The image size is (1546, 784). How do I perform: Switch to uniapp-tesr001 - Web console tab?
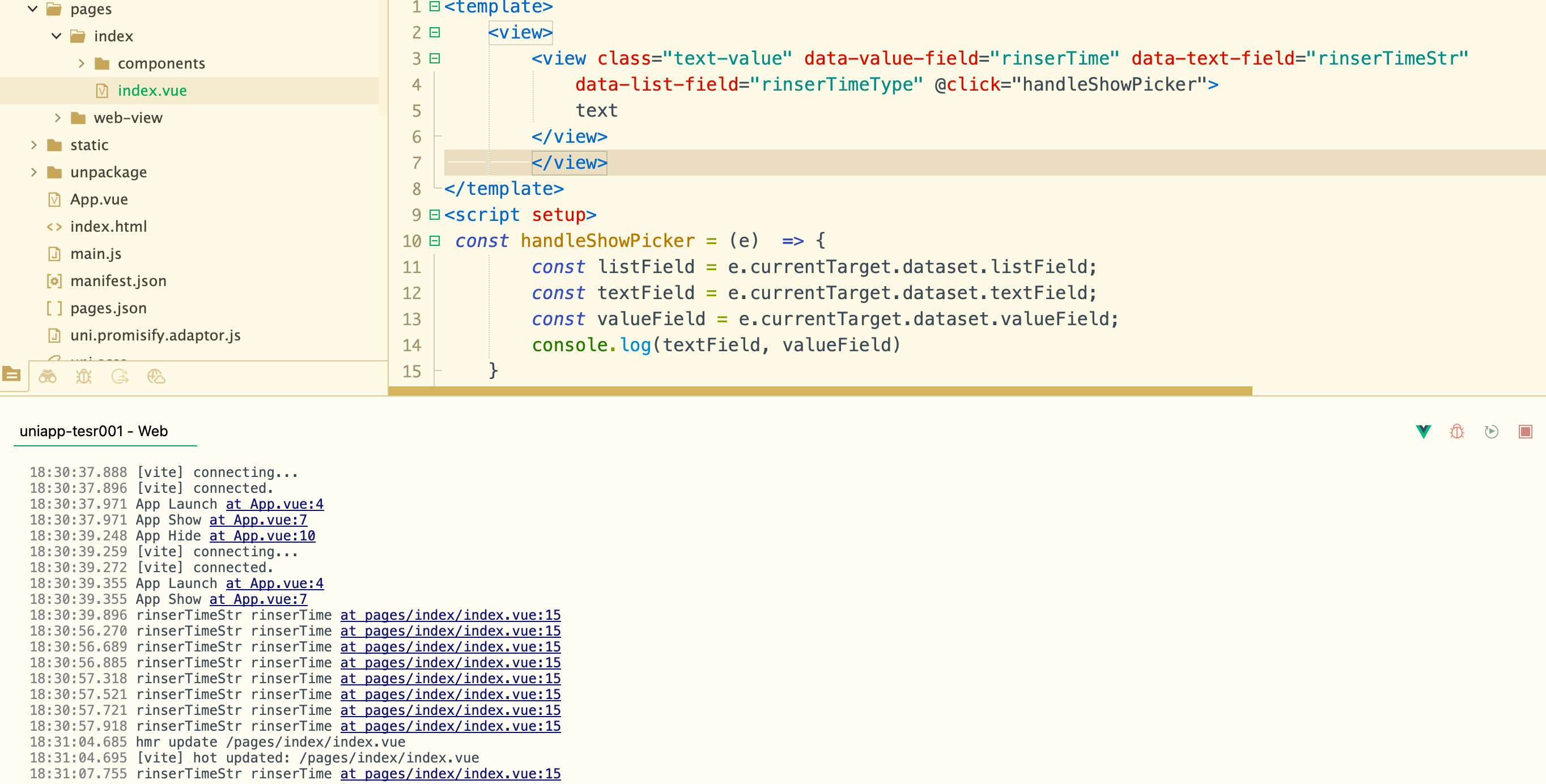(94, 431)
